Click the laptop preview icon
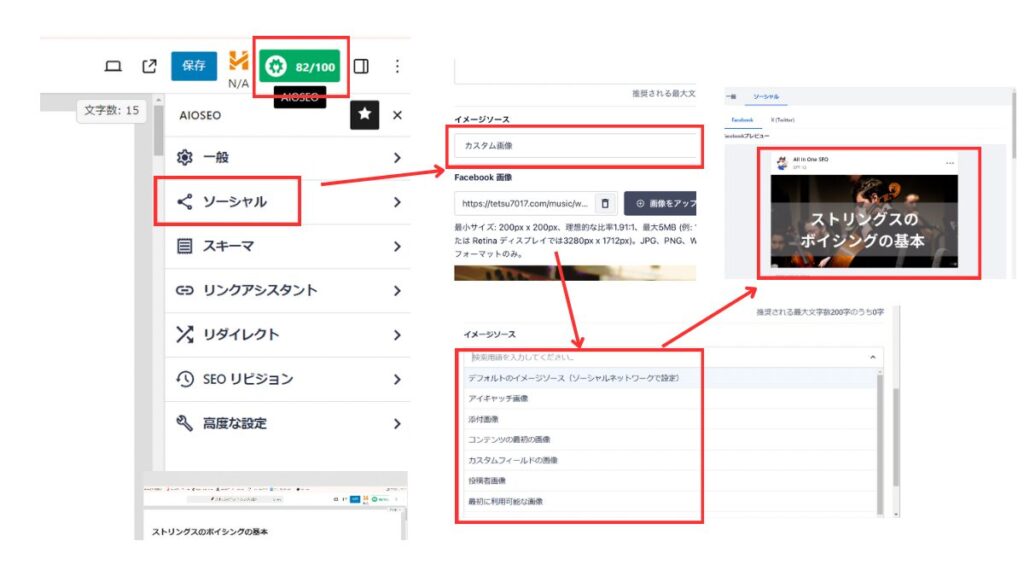This screenshot has height=576, width=1024. pos(113,66)
